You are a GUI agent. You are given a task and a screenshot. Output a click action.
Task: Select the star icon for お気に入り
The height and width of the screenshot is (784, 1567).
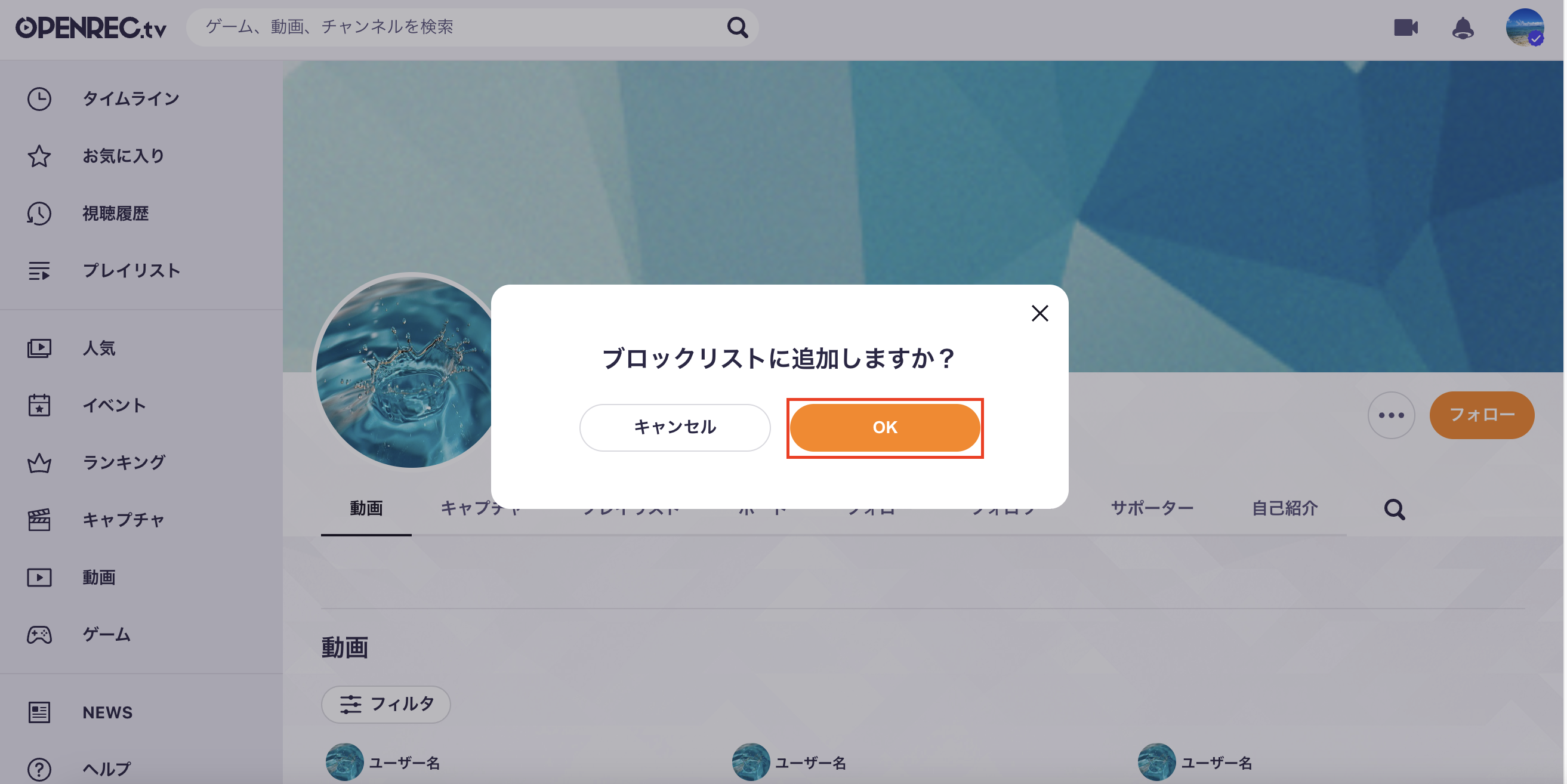coord(39,156)
